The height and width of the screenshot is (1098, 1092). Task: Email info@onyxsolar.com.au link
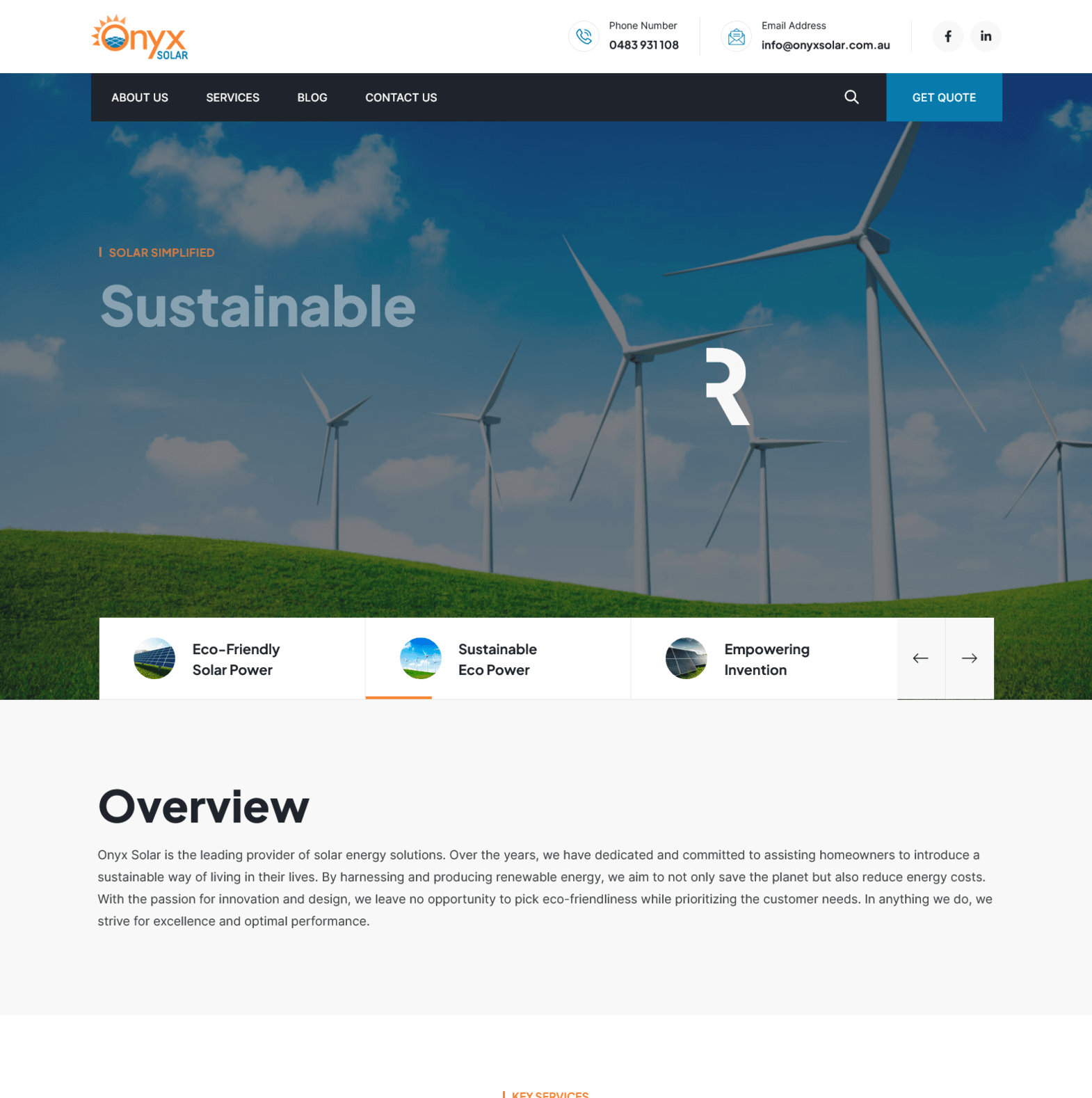click(x=826, y=45)
